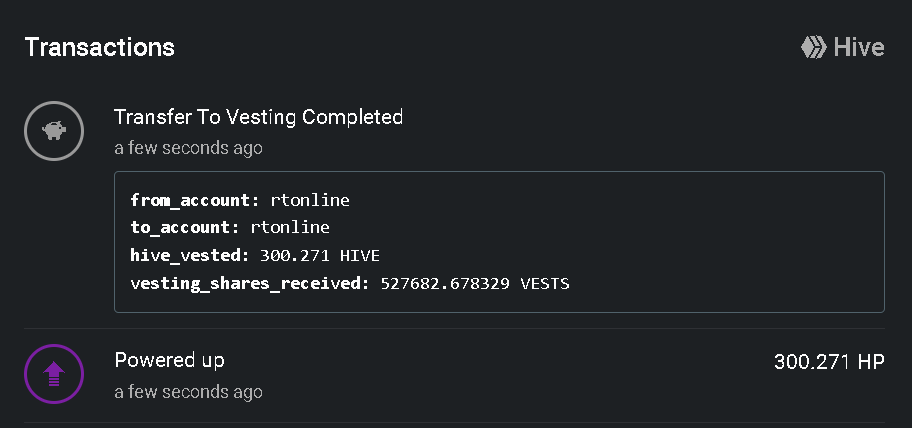Click the 300.271 HP amount
912x428 pixels.
[829, 362]
